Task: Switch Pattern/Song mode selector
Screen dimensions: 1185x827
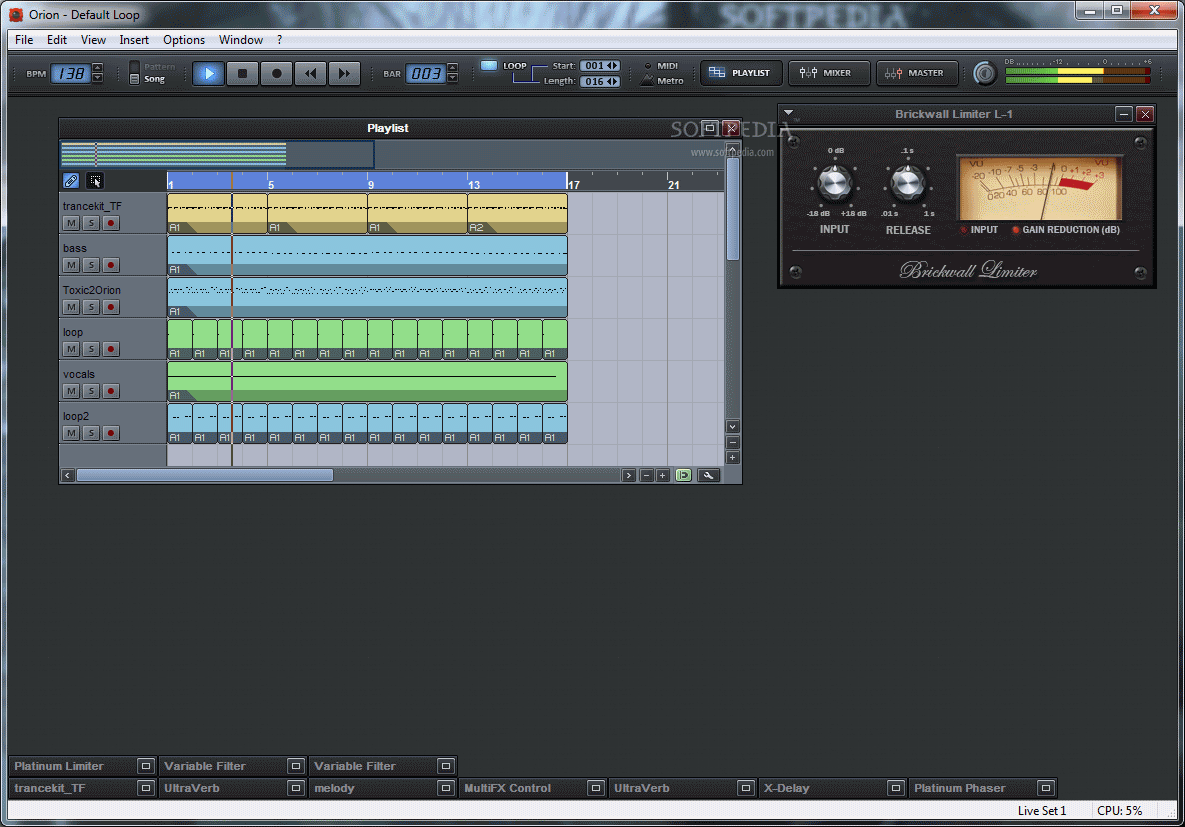Action: tap(134, 73)
